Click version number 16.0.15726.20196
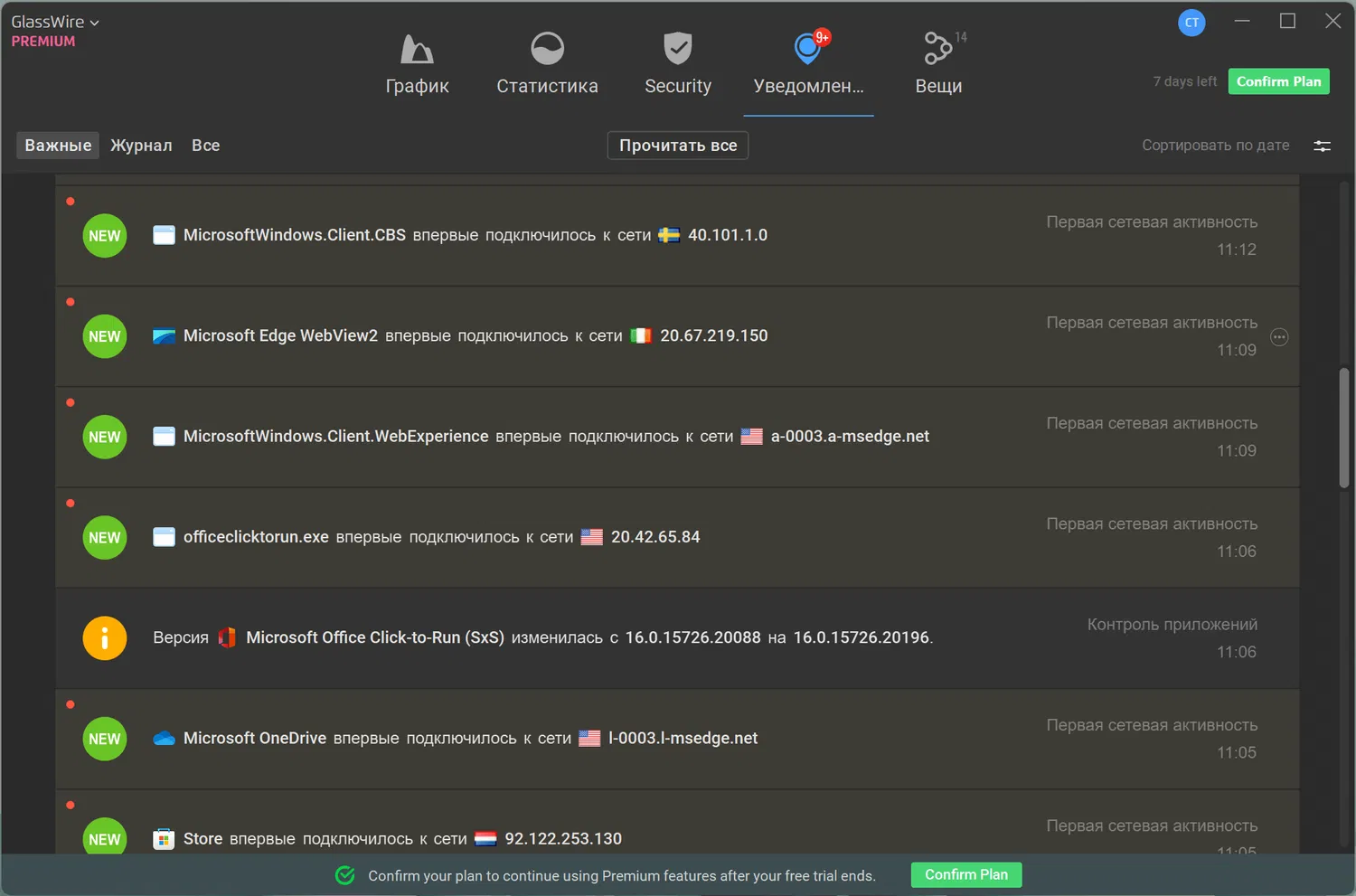The height and width of the screenshot is (896, 1356). coord(862,637)
